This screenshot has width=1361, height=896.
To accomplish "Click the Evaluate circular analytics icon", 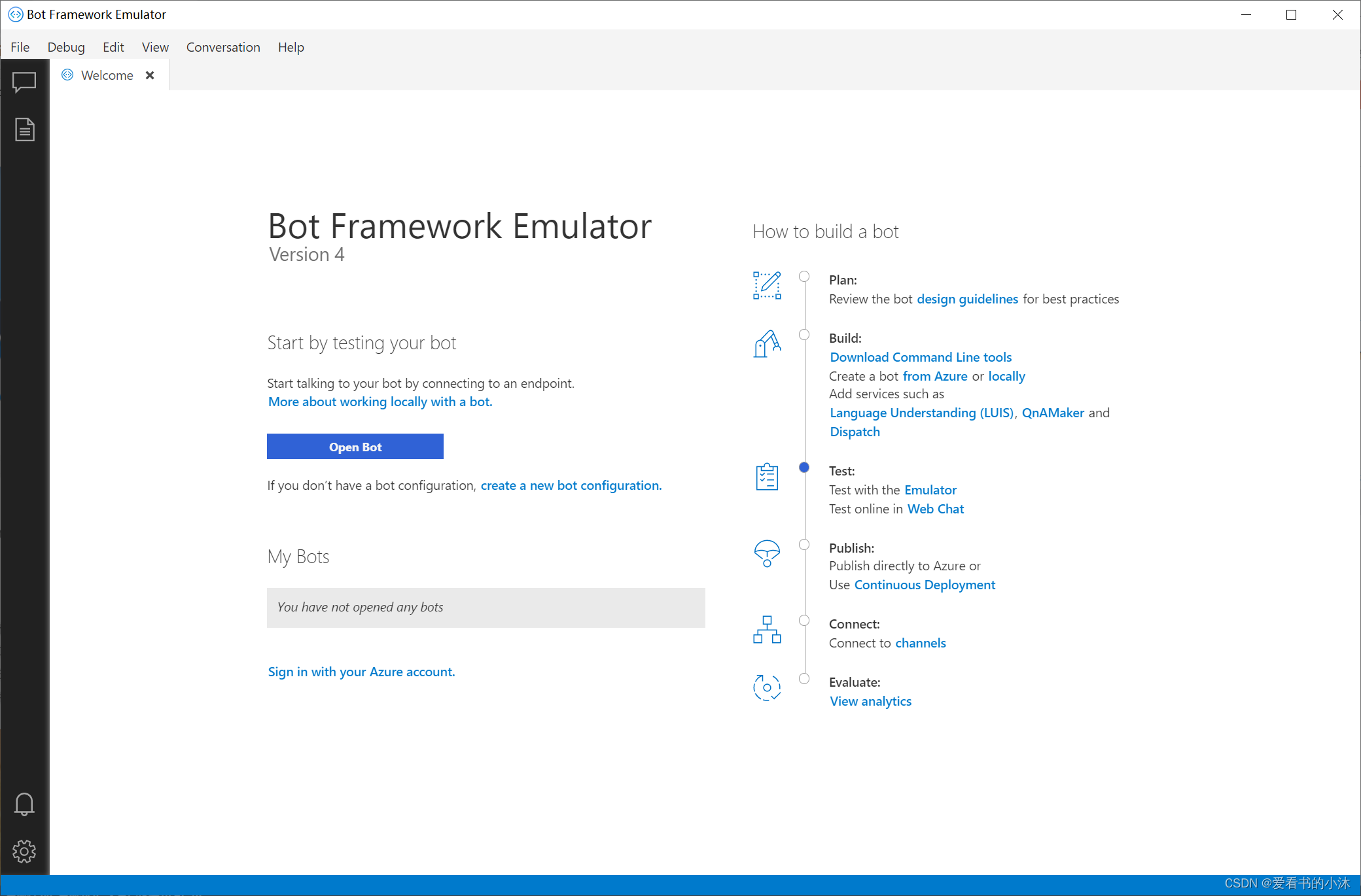I will click(x=767, y=687).
